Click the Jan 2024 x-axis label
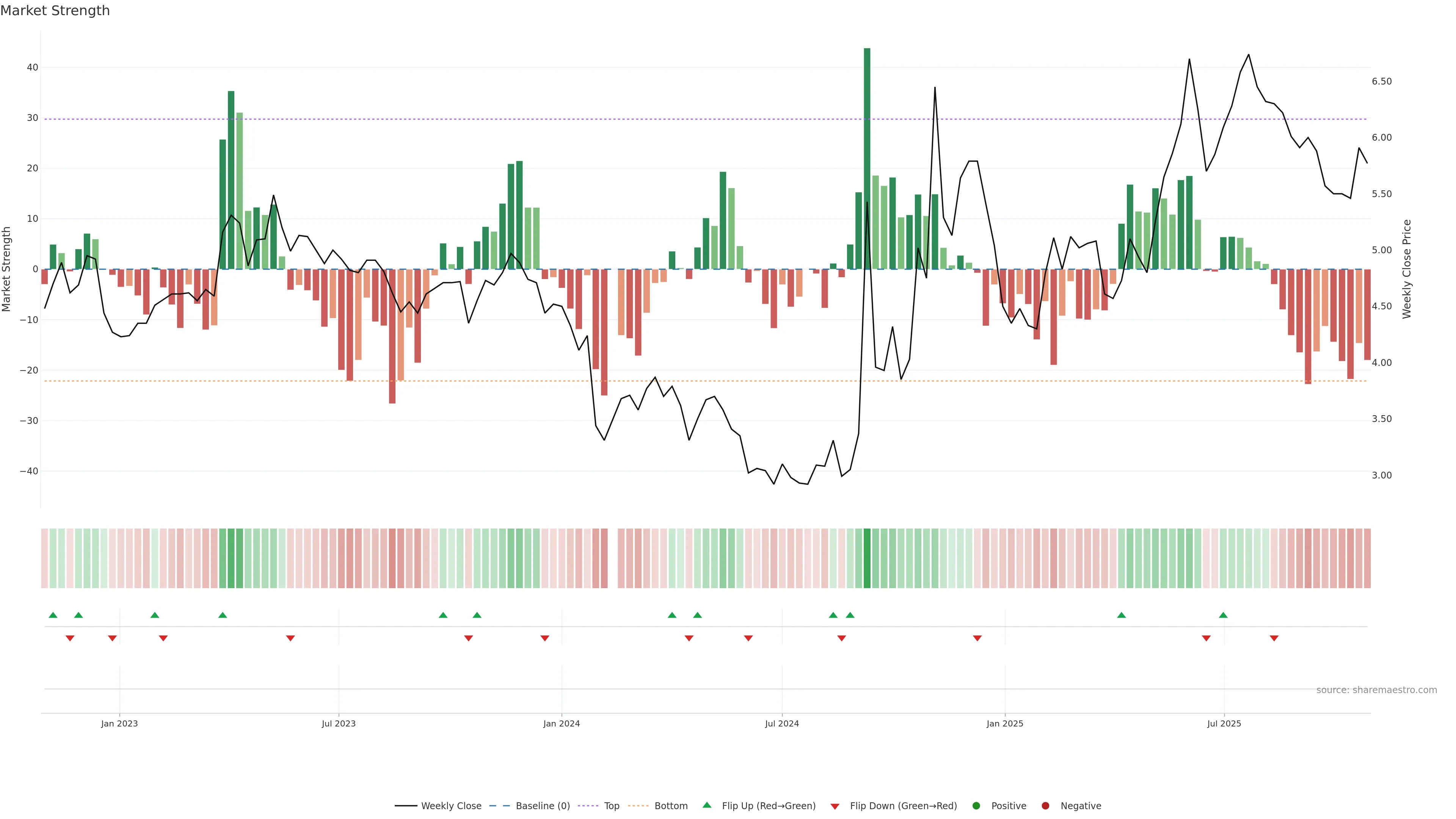Viewport: 1456px width, 819px height. (561, 723)
